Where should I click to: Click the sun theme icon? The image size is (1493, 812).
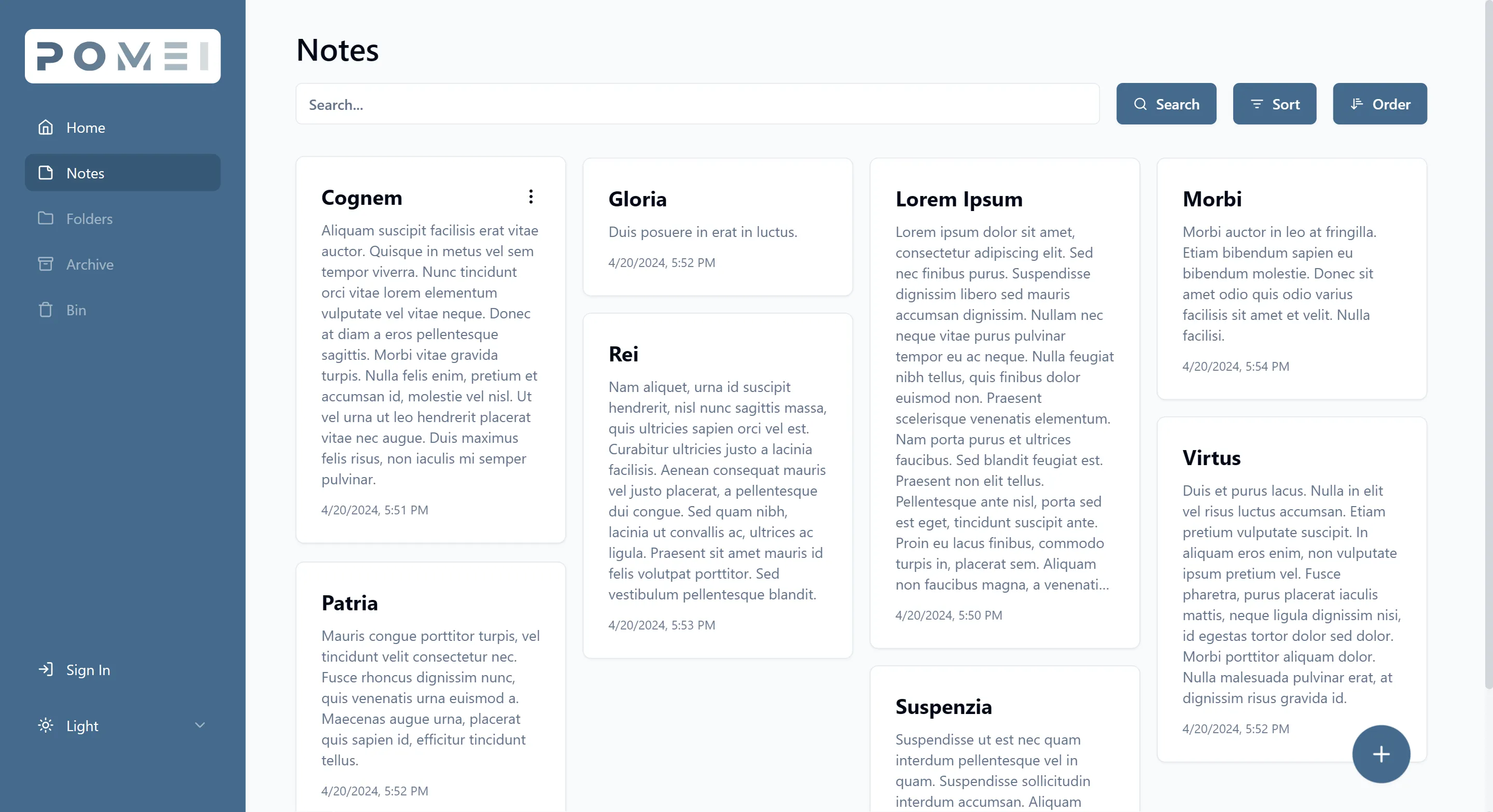(45, 725)
